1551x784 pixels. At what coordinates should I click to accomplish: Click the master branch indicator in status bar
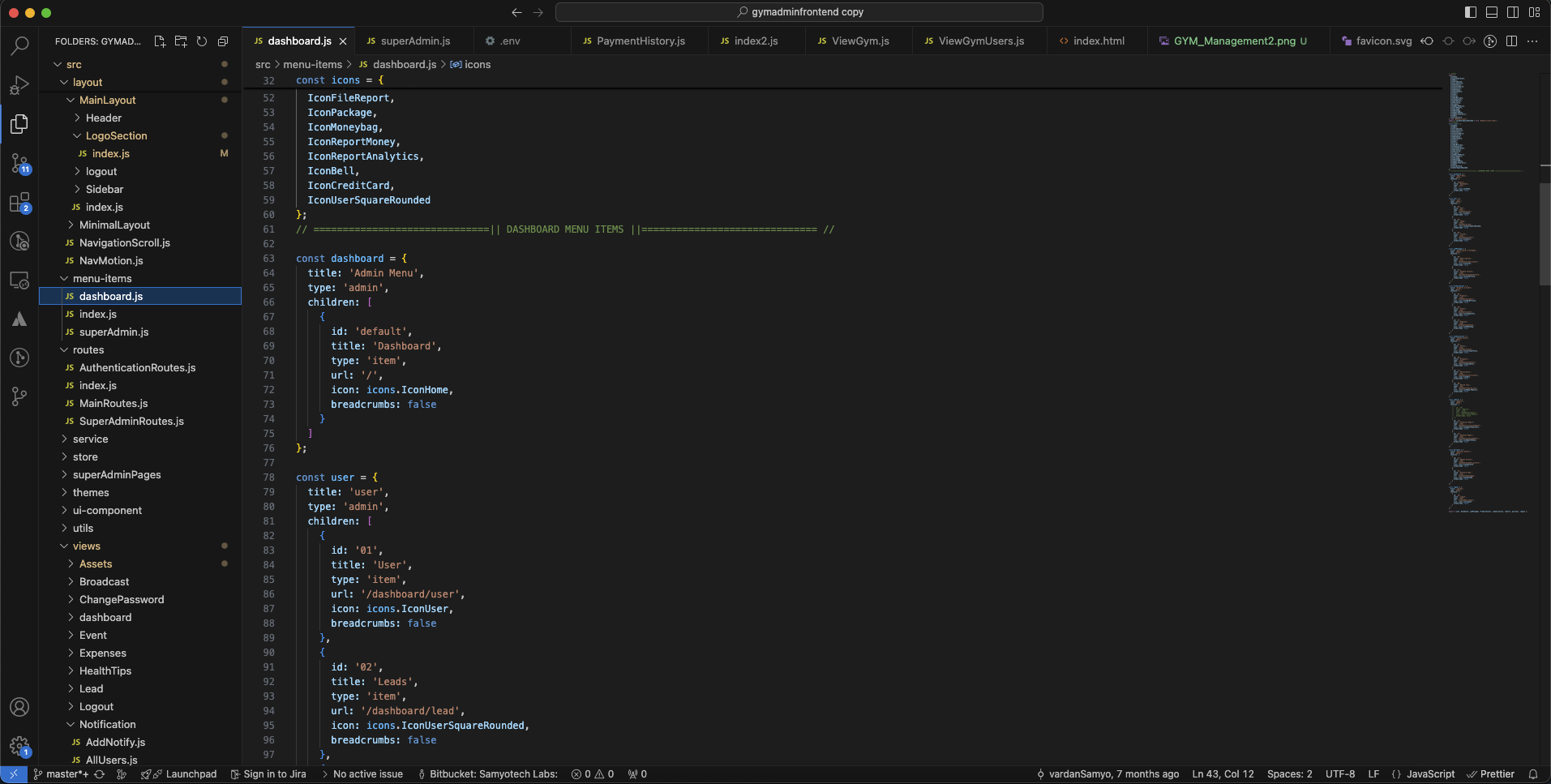pos(62,774)
